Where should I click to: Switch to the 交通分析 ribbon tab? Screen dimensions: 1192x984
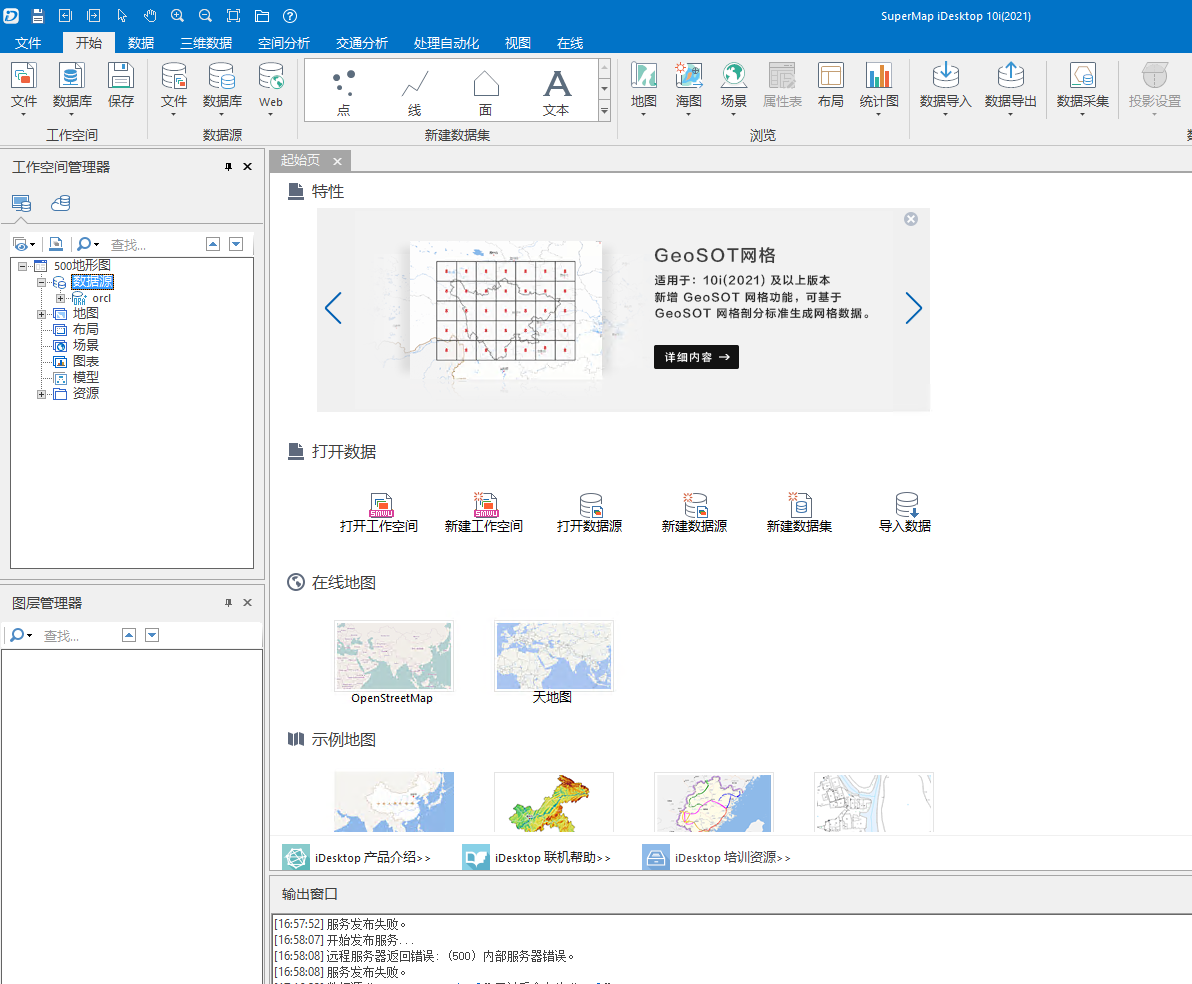click(x=362, y=43)
